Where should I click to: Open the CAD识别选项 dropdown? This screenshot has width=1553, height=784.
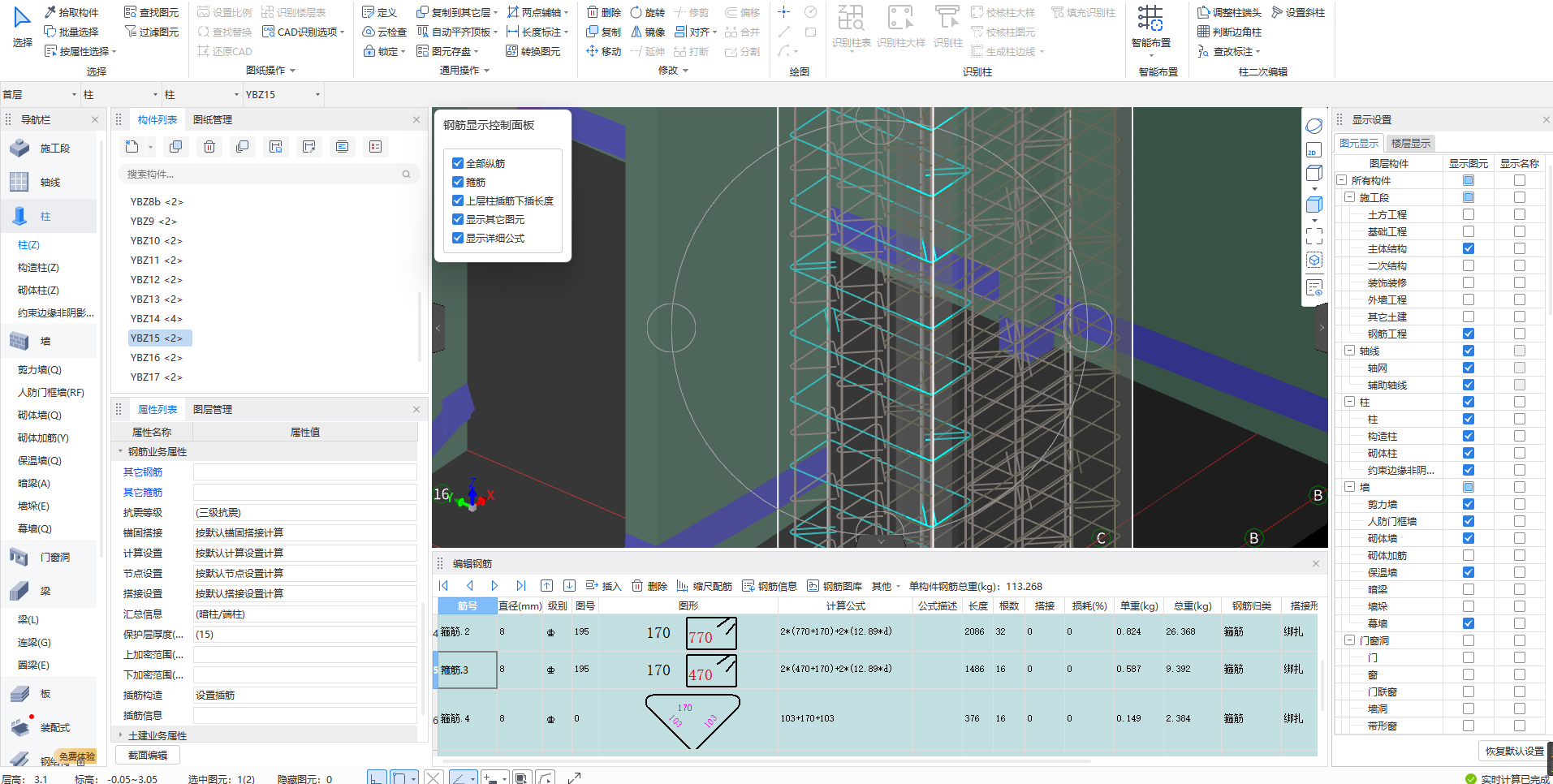(304, 32)
